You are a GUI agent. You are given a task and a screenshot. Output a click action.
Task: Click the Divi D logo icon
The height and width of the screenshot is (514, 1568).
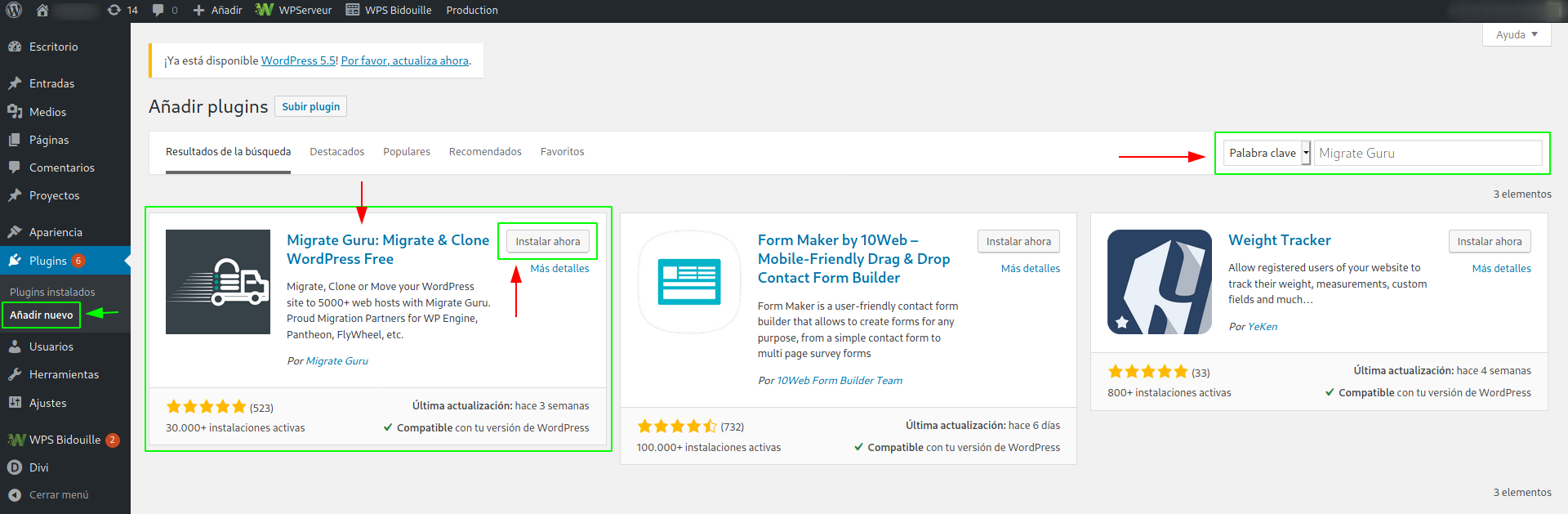click(x=15, y=467)
